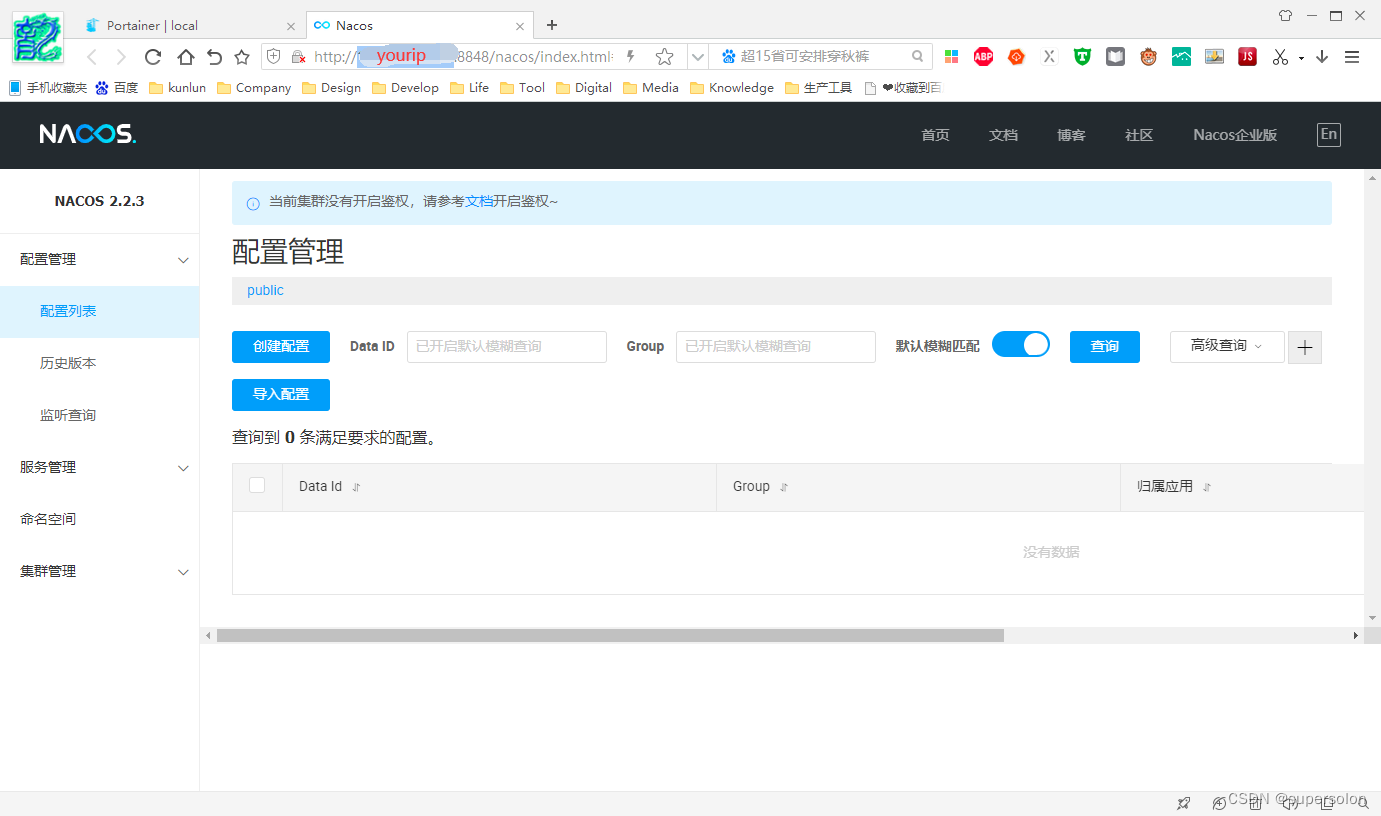Click the rocket accelerator status icon
The image size is (1381, 816).
click(1184, 803)
